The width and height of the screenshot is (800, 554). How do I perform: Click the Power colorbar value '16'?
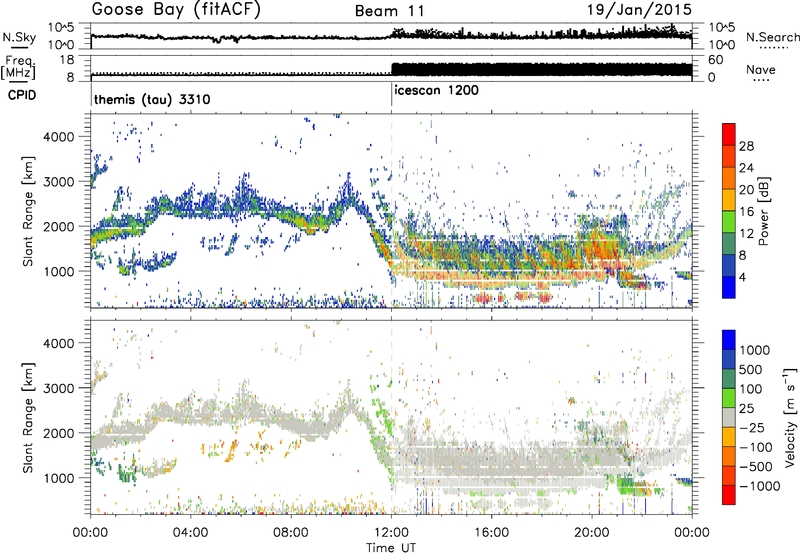pyautogui.click(x=746, y=212)
